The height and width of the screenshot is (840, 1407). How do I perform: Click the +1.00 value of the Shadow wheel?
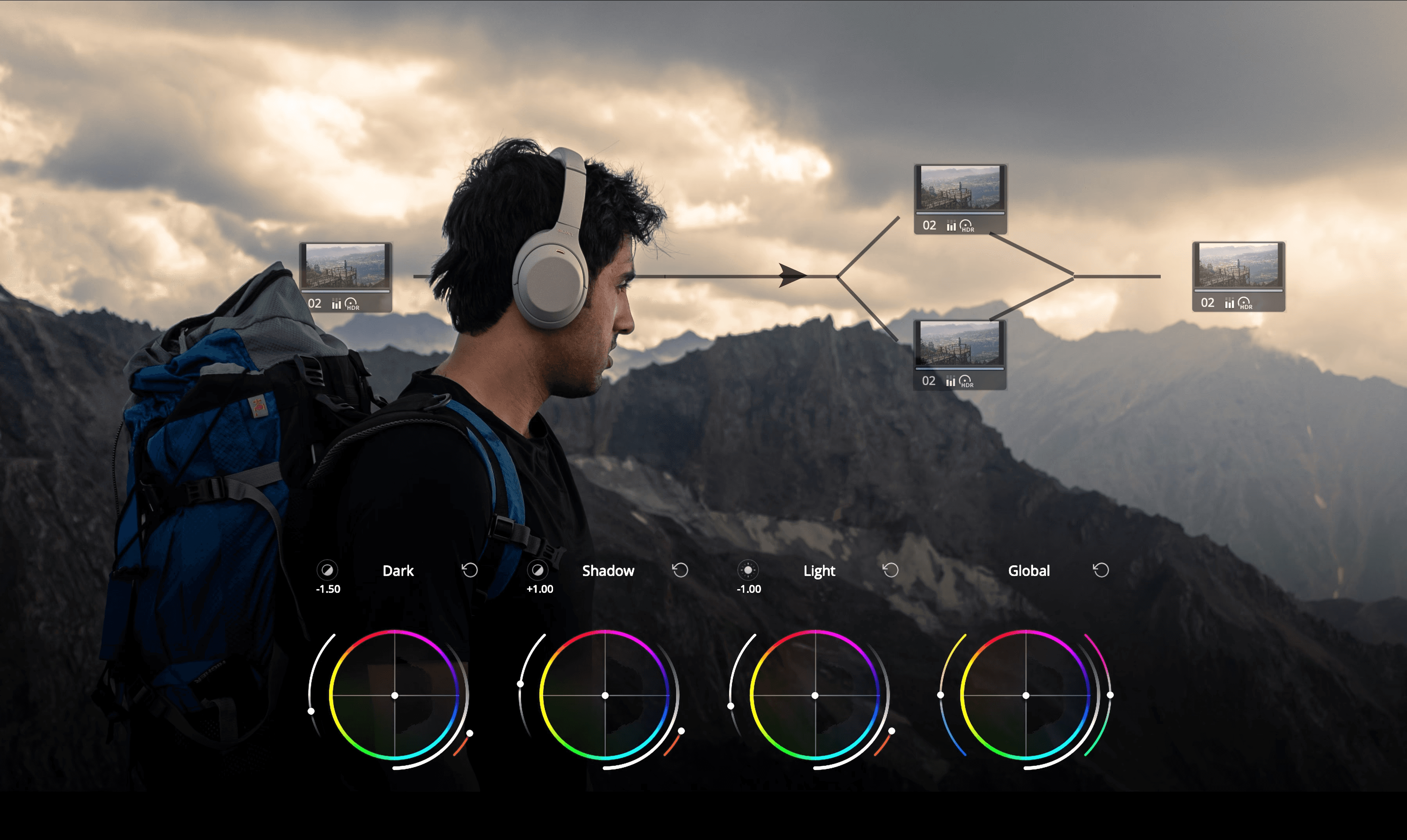pyautogui.click(x=540, y=589)
